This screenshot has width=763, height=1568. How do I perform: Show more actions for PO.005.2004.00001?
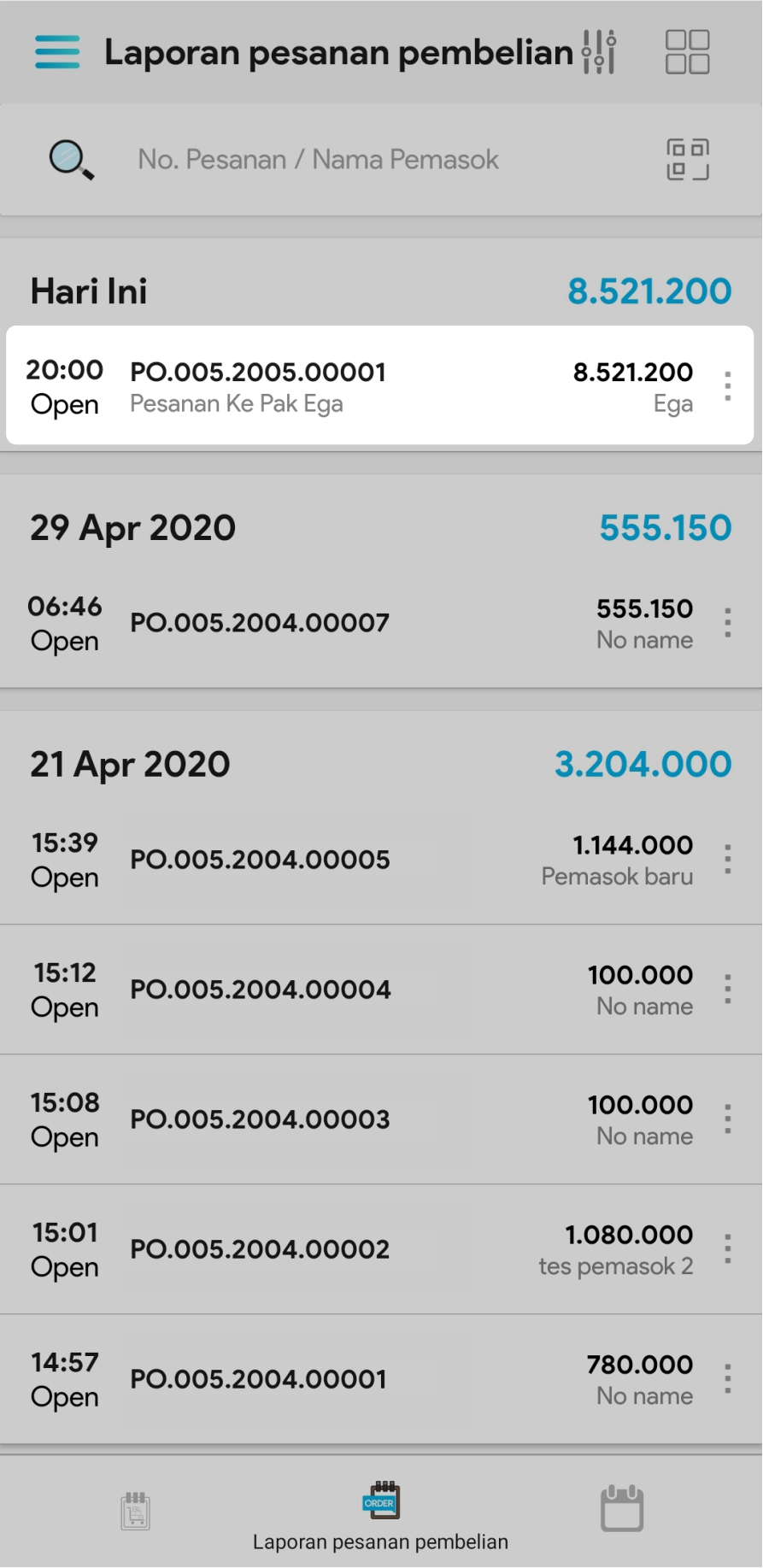pos(727,1378)
